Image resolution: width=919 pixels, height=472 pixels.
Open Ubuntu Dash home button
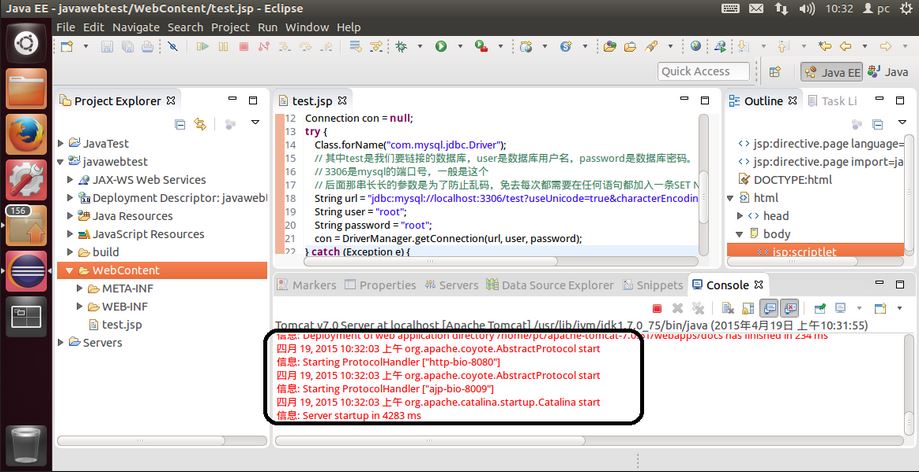point(26,43)
